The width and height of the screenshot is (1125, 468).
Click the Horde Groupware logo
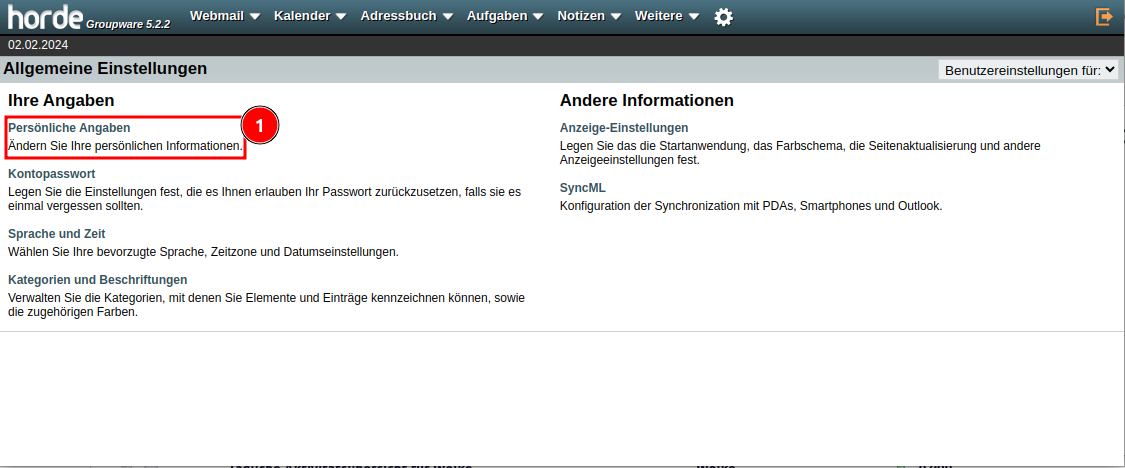pos(89,17)
